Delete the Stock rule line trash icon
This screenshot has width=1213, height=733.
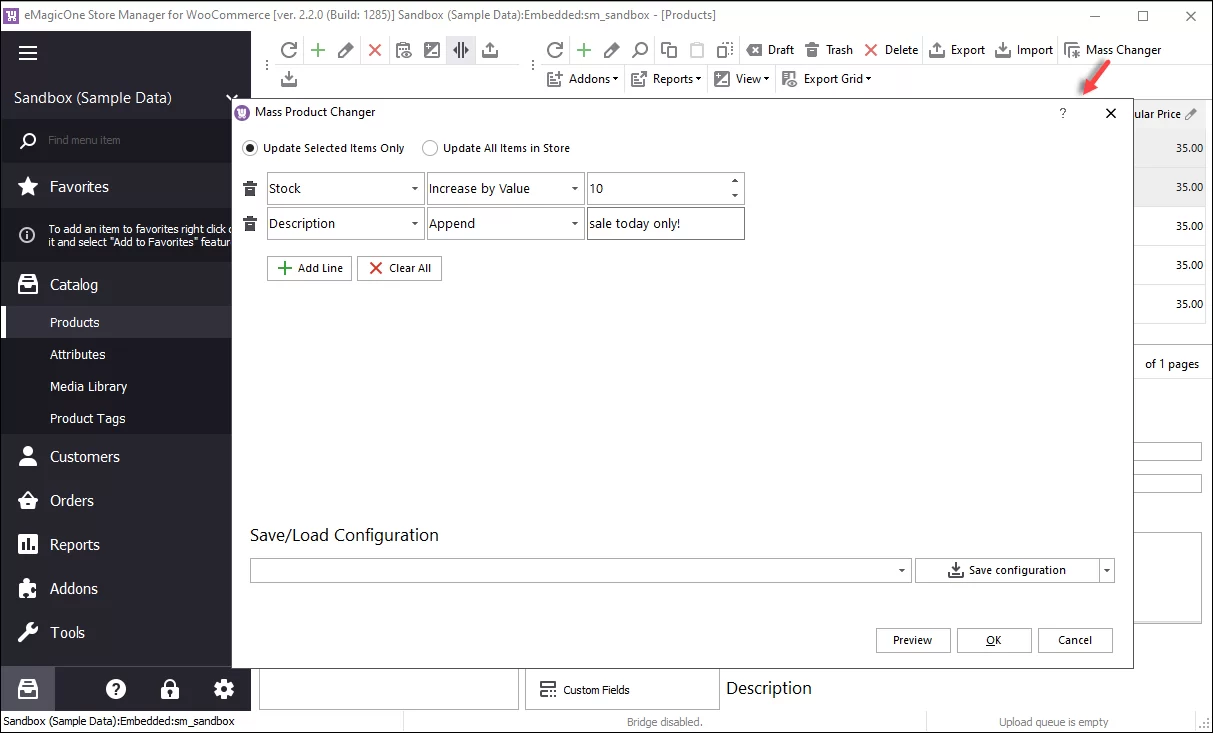point(250,189)
